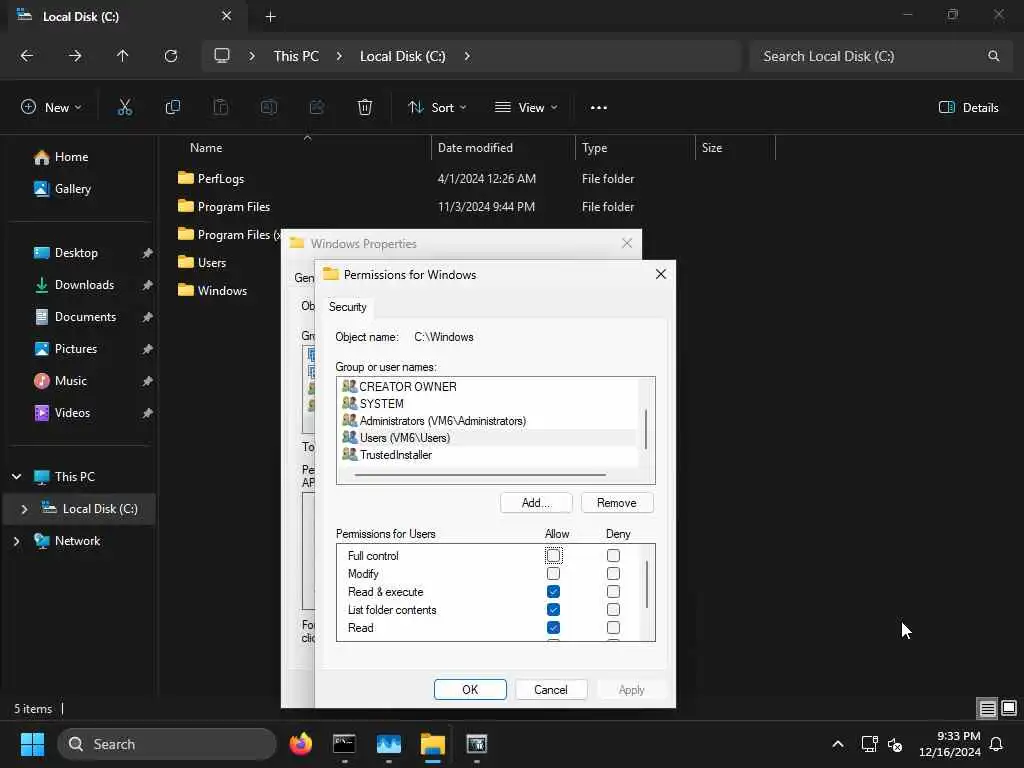Go up one level with up arrow
This screenshot has width=1024, height=768.
pyautogui.click(x=122, y=56)
